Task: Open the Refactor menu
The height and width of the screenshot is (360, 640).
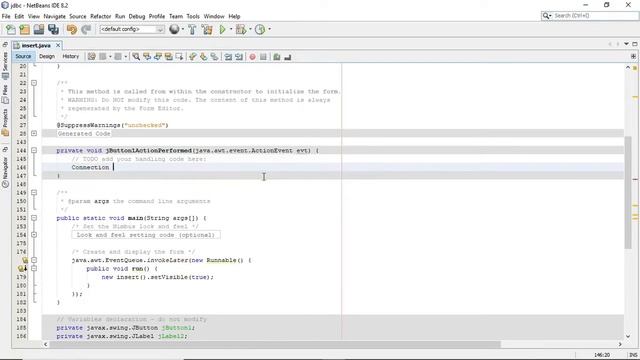Action: coord(100,16)
